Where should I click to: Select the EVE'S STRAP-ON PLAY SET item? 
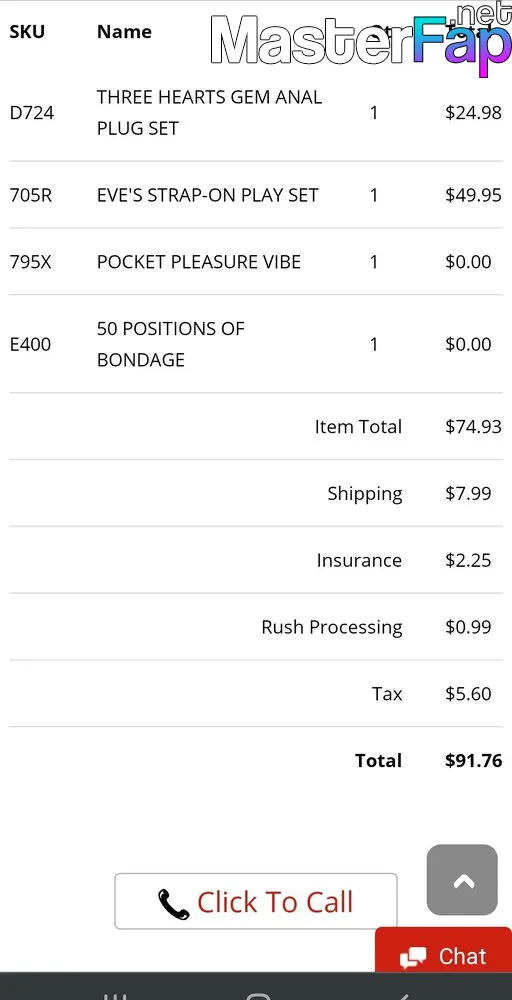pos(207,195)
